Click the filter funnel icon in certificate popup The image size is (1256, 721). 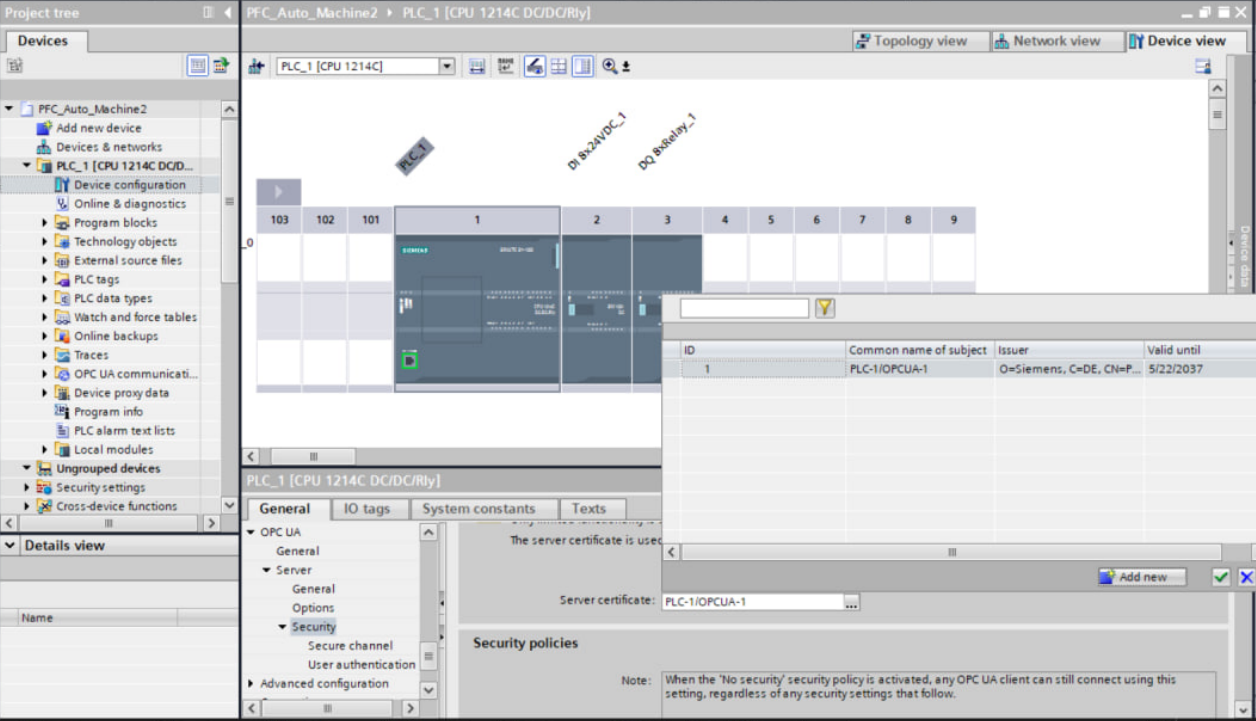click(824, 308)
